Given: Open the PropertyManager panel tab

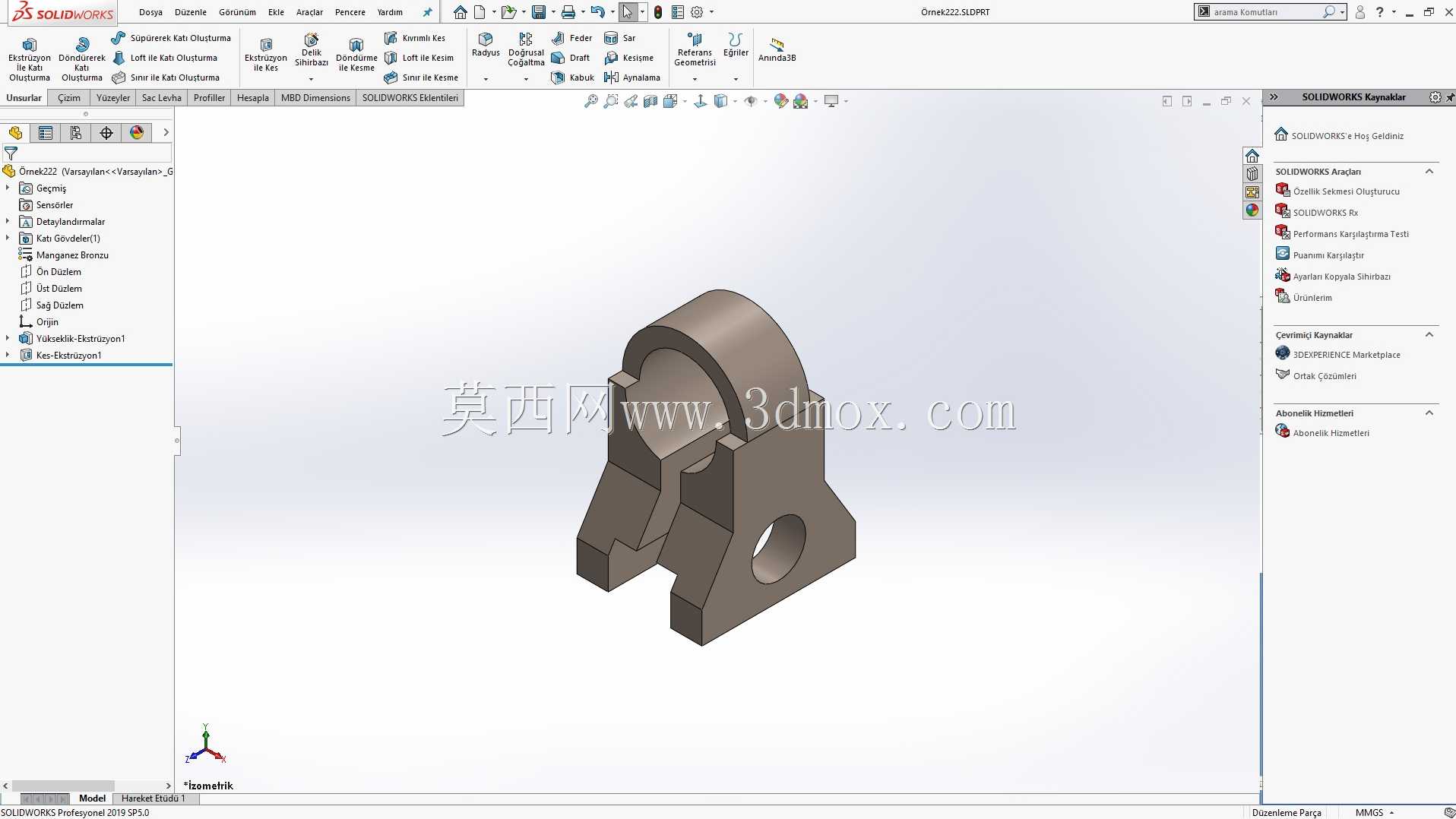Looking at the screenshot, I should click(46, 133).
